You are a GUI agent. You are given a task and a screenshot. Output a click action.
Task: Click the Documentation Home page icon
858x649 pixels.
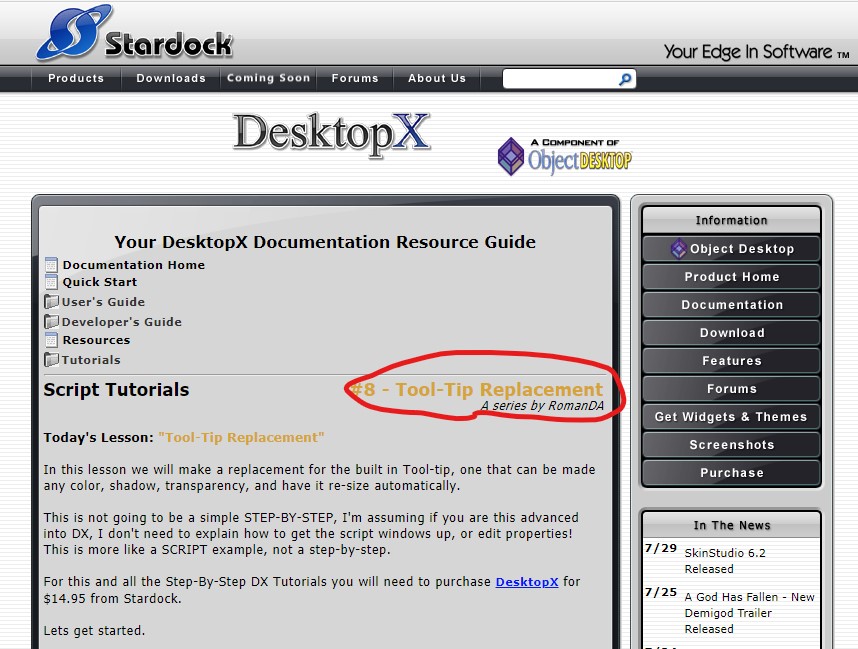pyautogui.click(x=51, y=265)
